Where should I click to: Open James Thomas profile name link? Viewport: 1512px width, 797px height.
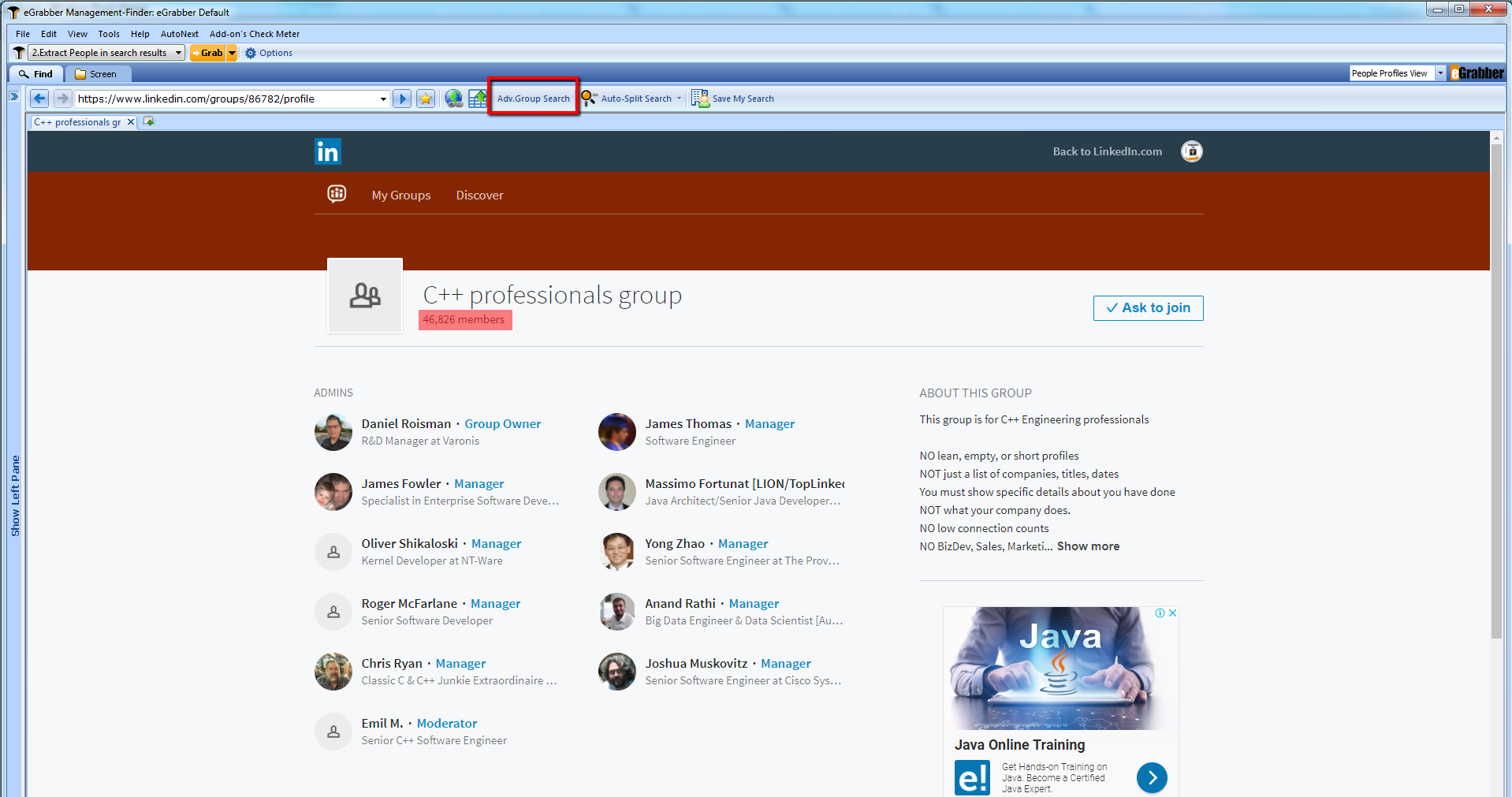click(x=688, y=424)
